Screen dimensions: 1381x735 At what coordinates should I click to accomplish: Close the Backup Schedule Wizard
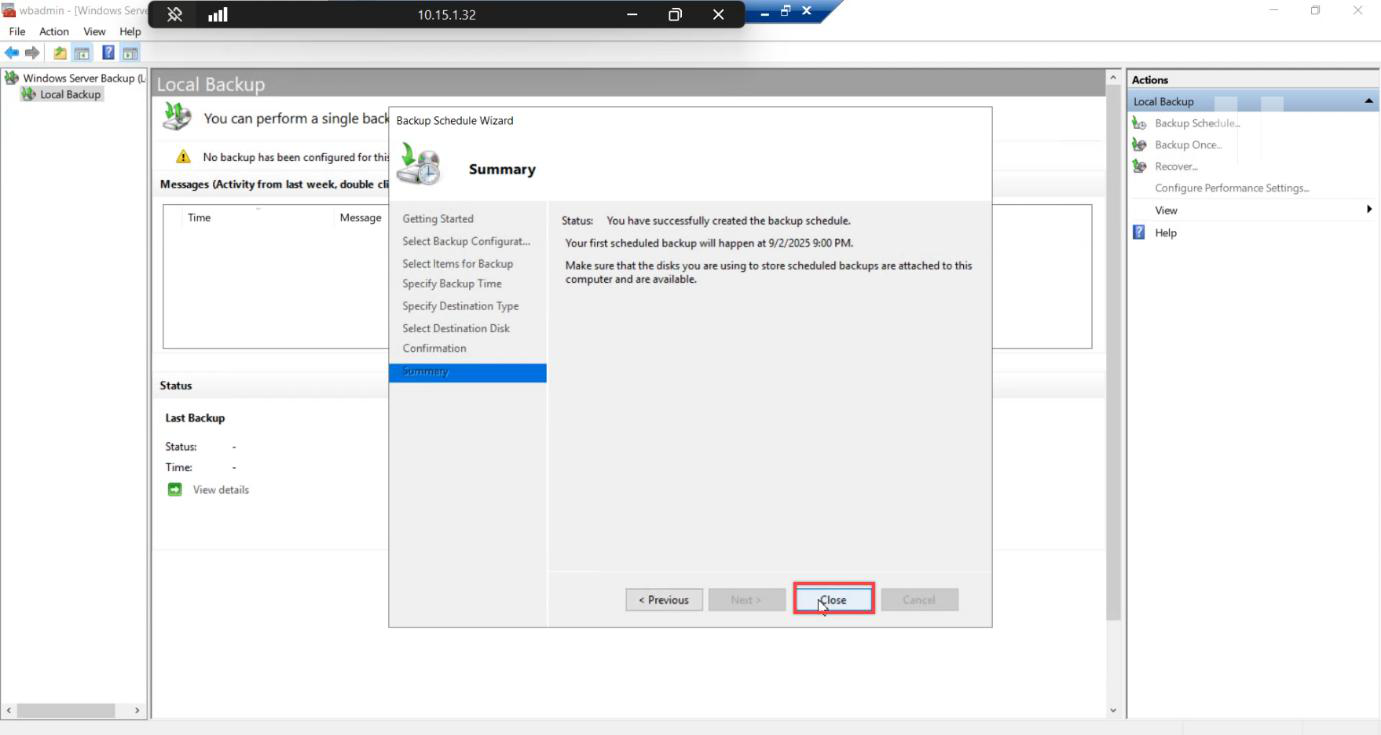833,599
